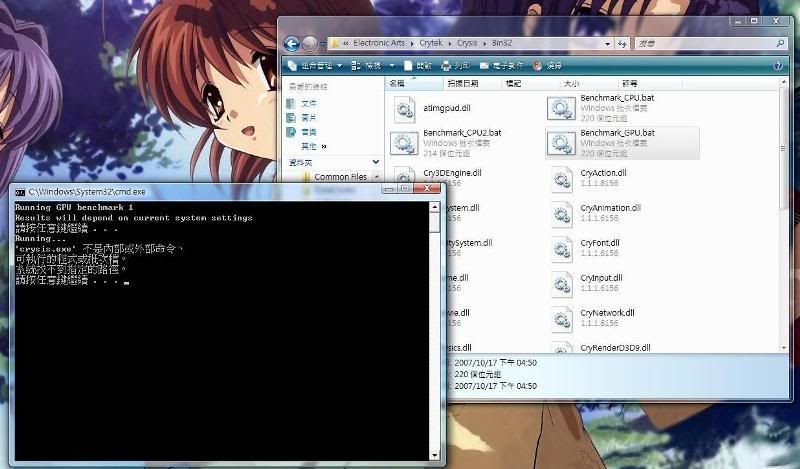Select the Crysis breadcrumb segment

point(467,43)
